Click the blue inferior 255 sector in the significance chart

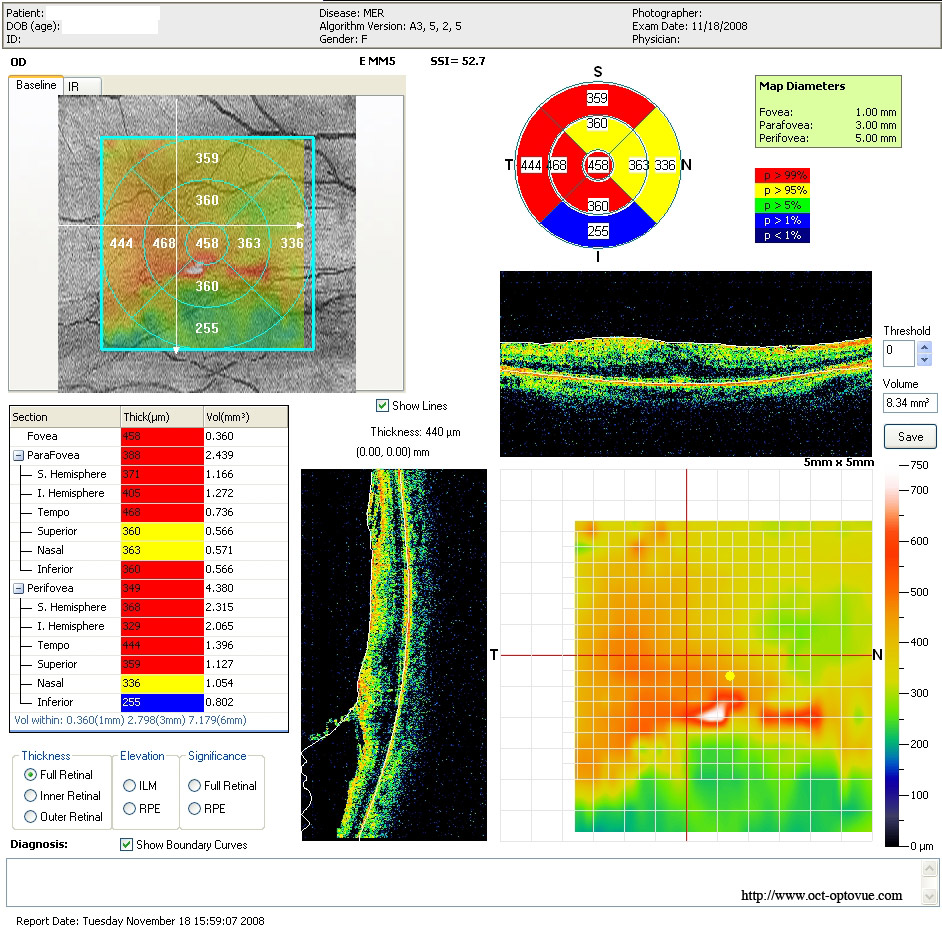(x=598, y=231)
